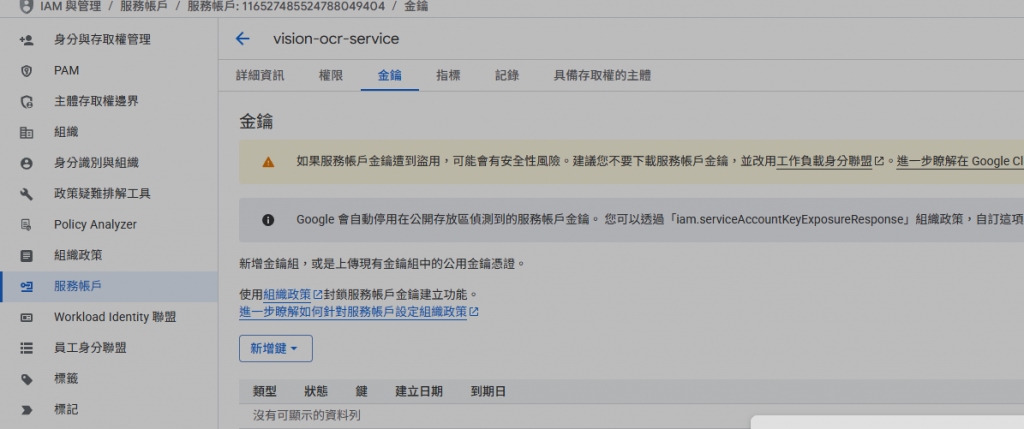Click the 類型 column header

point(264,392)
